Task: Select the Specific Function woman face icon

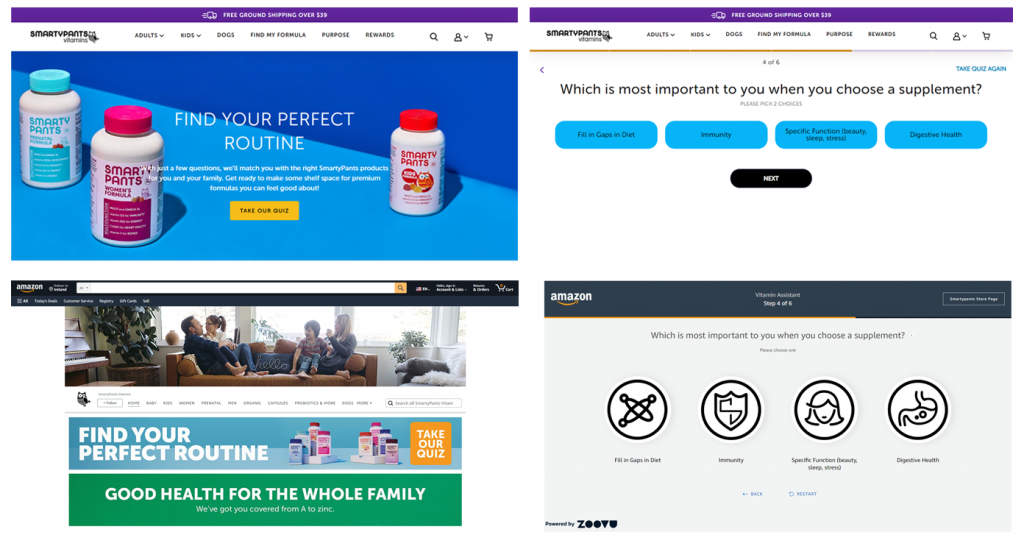Action: coord(824,410)
